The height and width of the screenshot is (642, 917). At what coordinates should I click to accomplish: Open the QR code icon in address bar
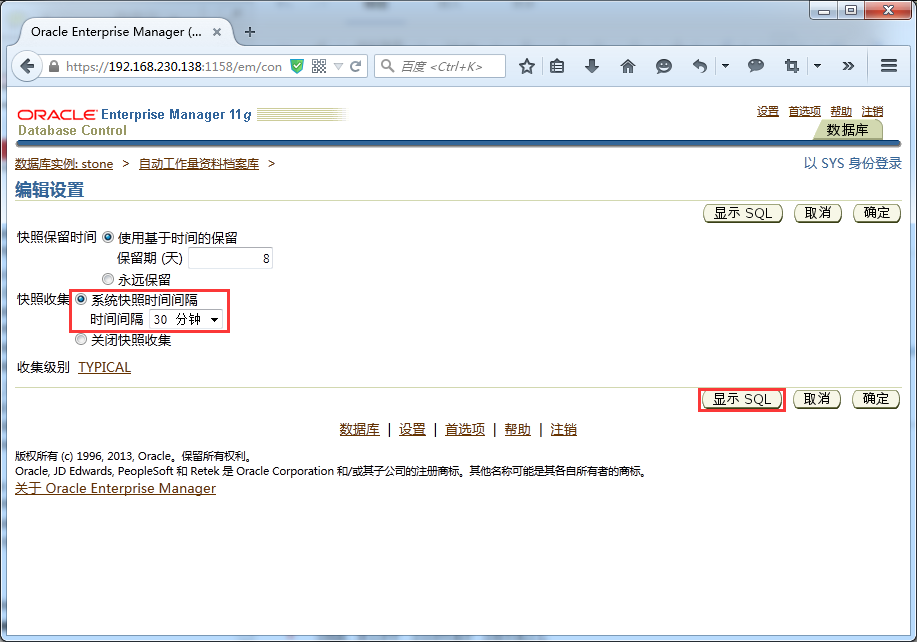(x=319, y=66)
